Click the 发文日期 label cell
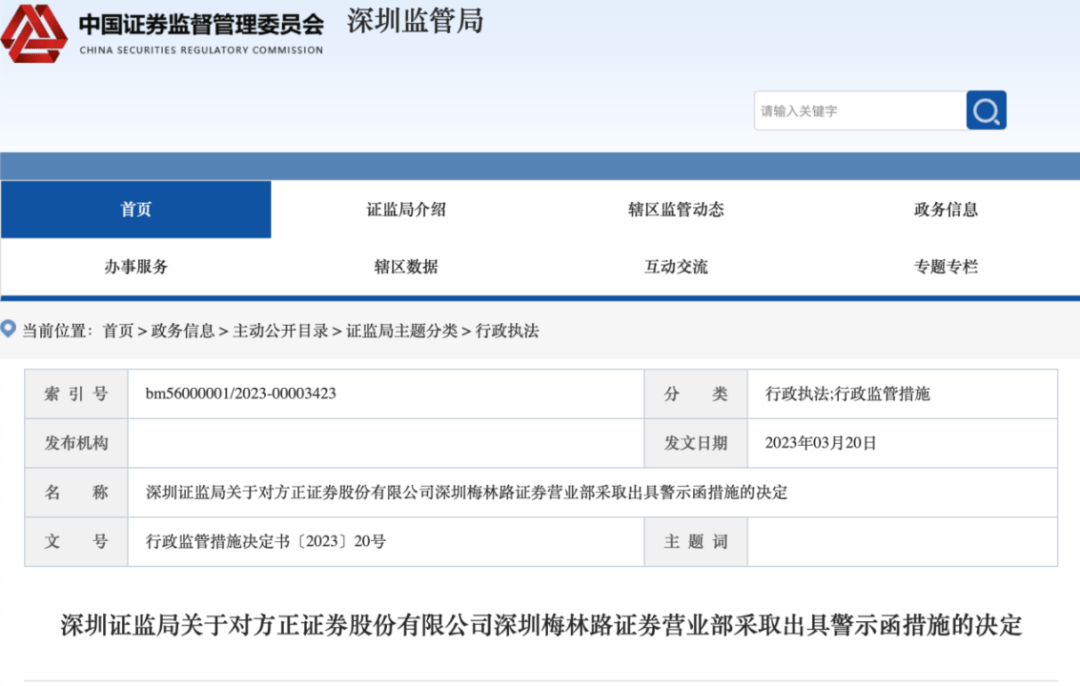Screen dimensions: 1080x686 696,443
